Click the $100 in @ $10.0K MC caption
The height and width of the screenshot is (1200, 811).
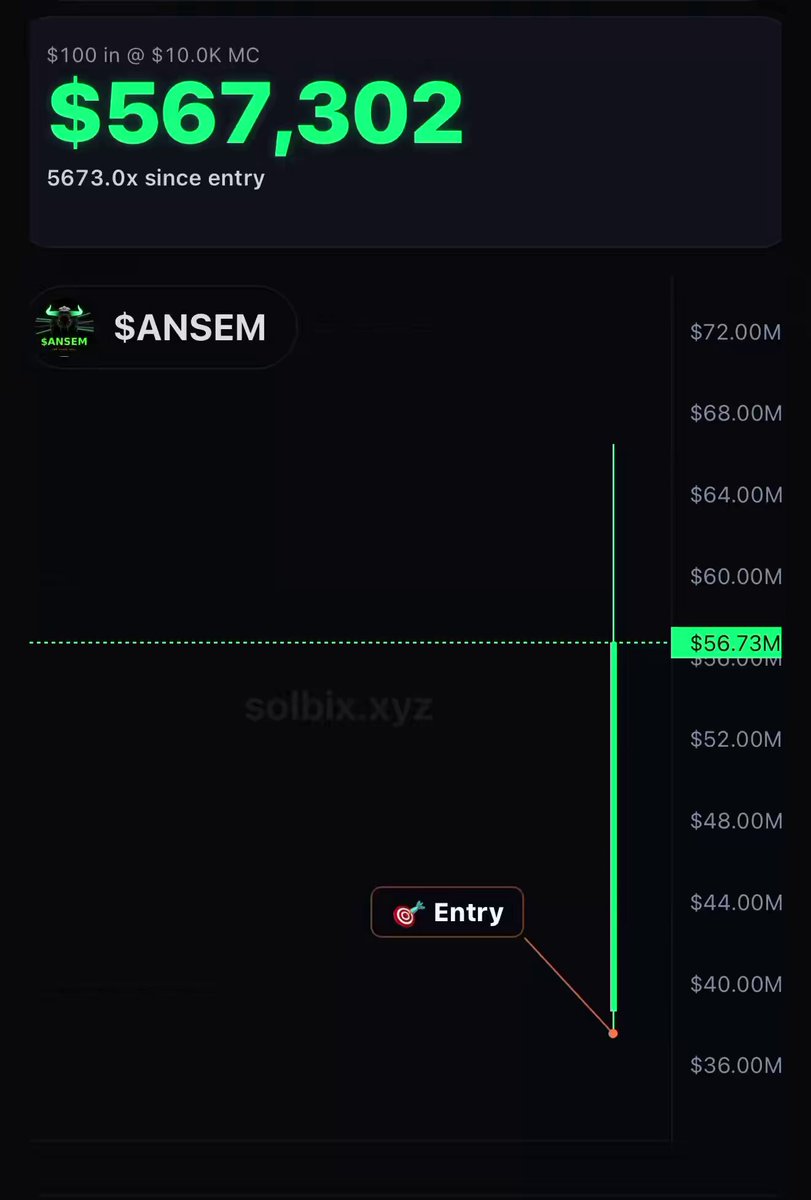[x=153, y=54]
